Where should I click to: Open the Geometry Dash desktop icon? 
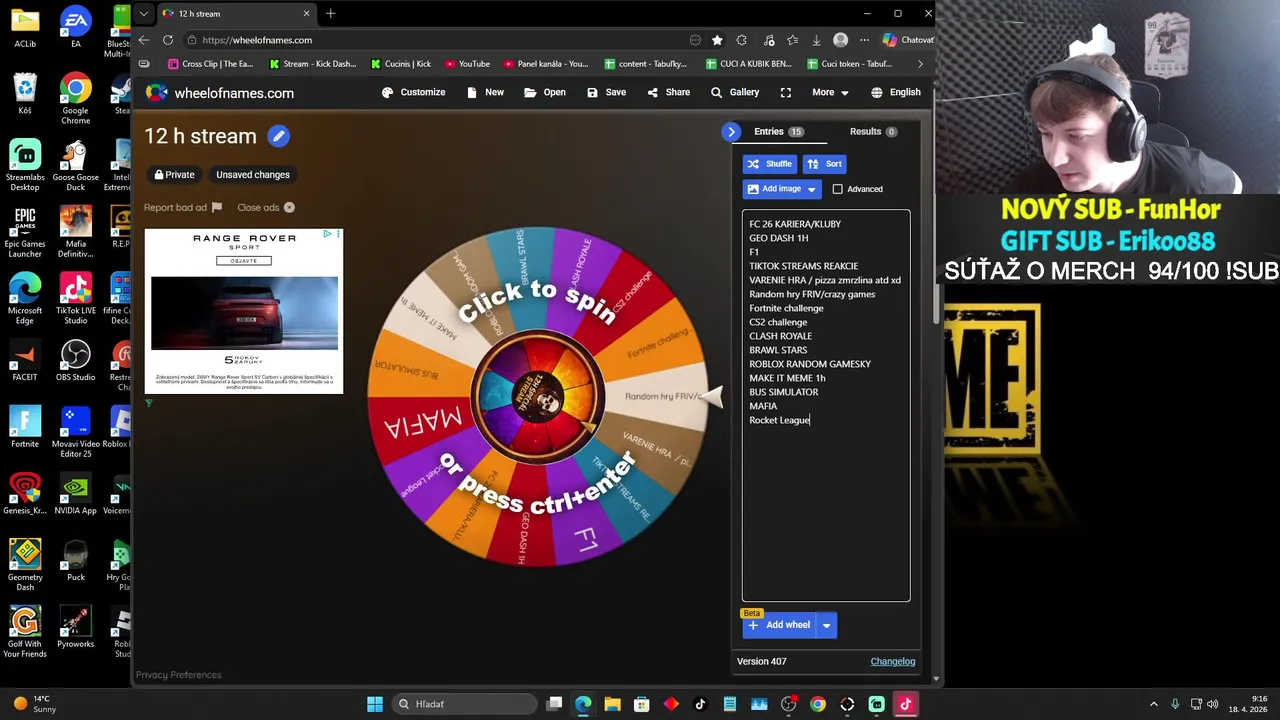[x=25, y=565]
